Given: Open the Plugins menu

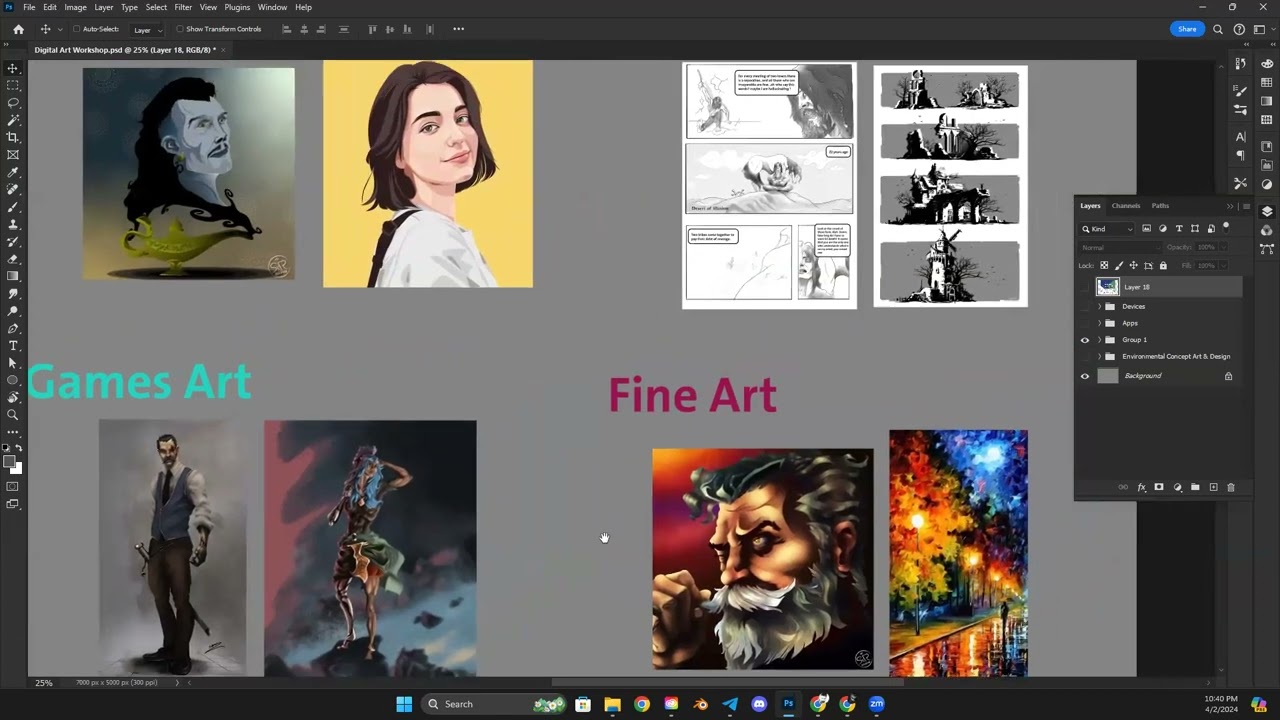Looking at the screenshot, I should click(237, 7).
